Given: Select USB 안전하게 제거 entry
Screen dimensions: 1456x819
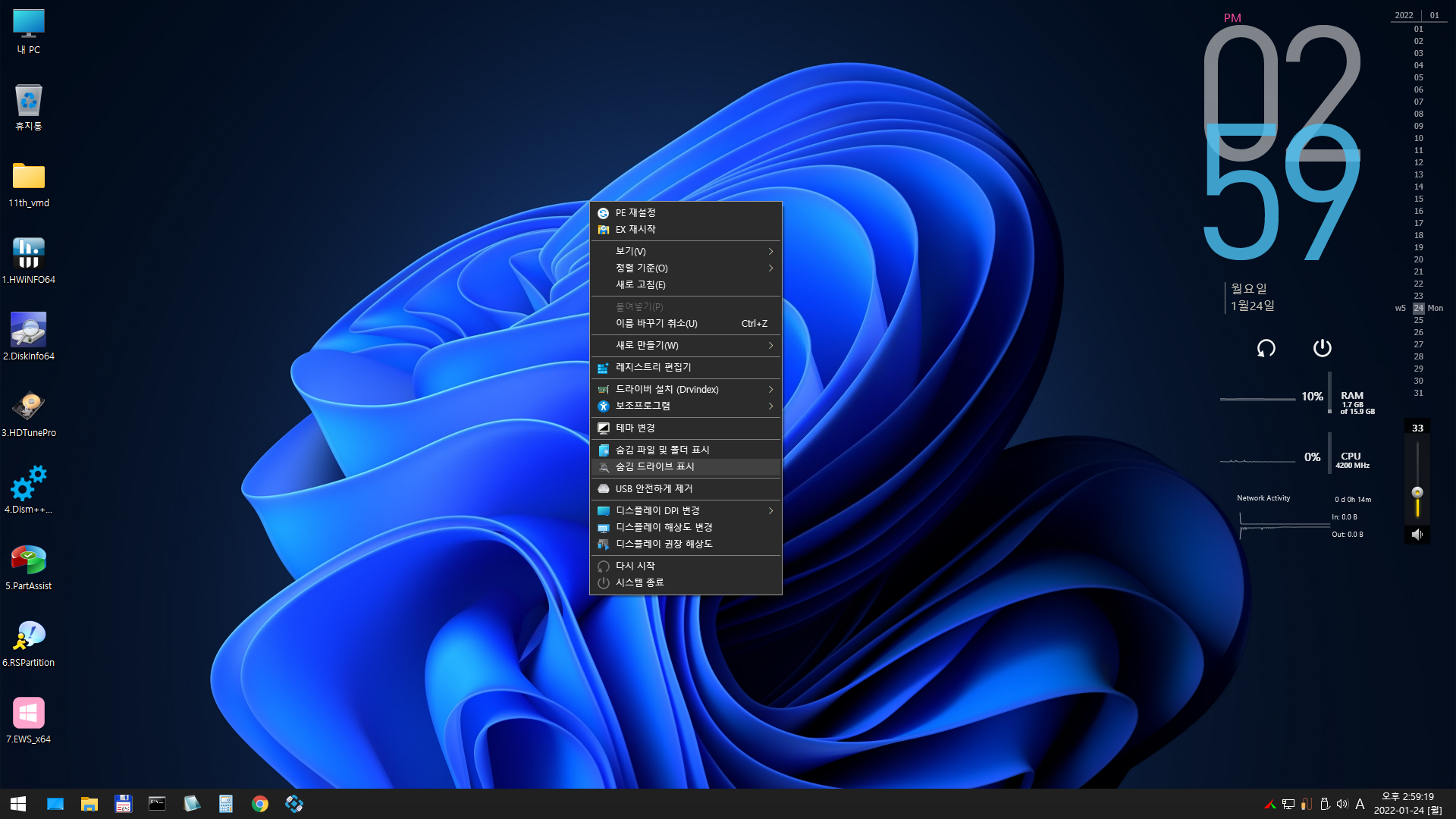Looking at the screenshot, I should (686, 489).
